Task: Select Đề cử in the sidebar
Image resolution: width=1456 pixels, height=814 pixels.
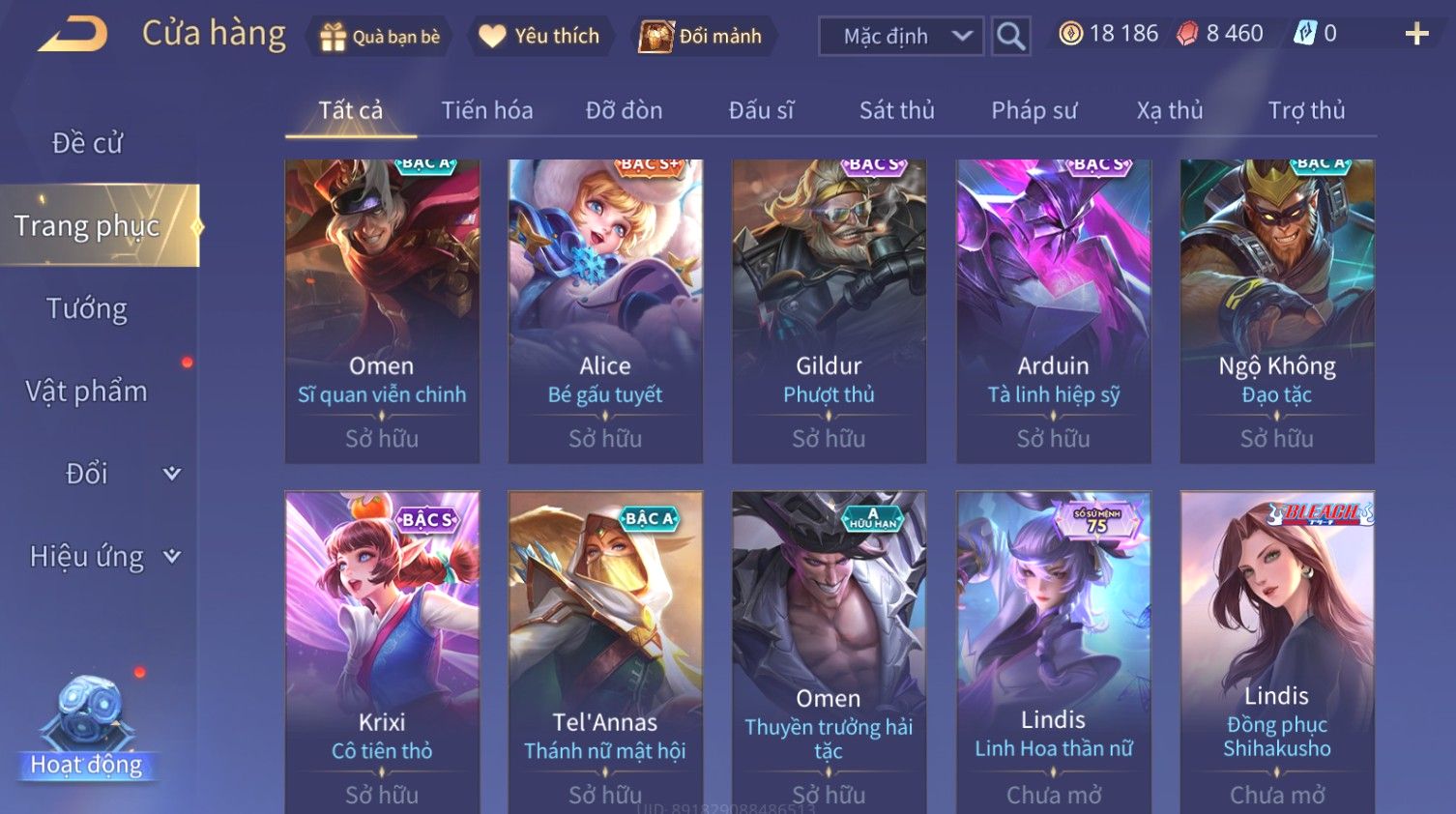Action: 87,143
